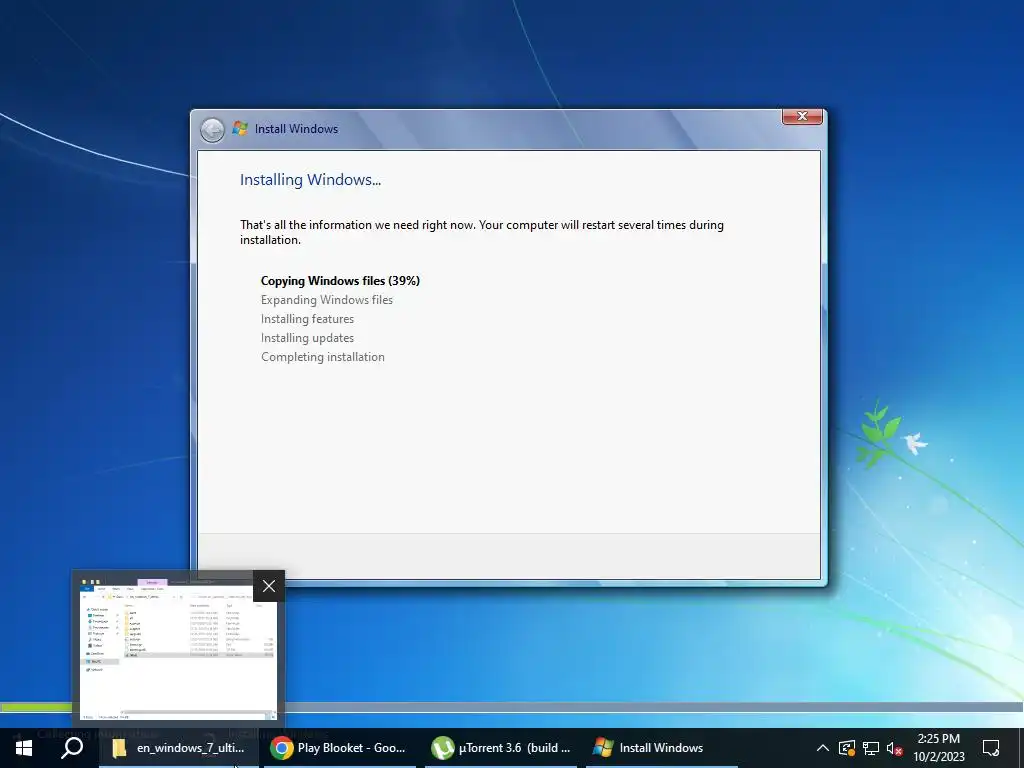Click the muted volume speaker icon
The width and height of the screenshot is (1024, 768).
[x=895, y=748]
